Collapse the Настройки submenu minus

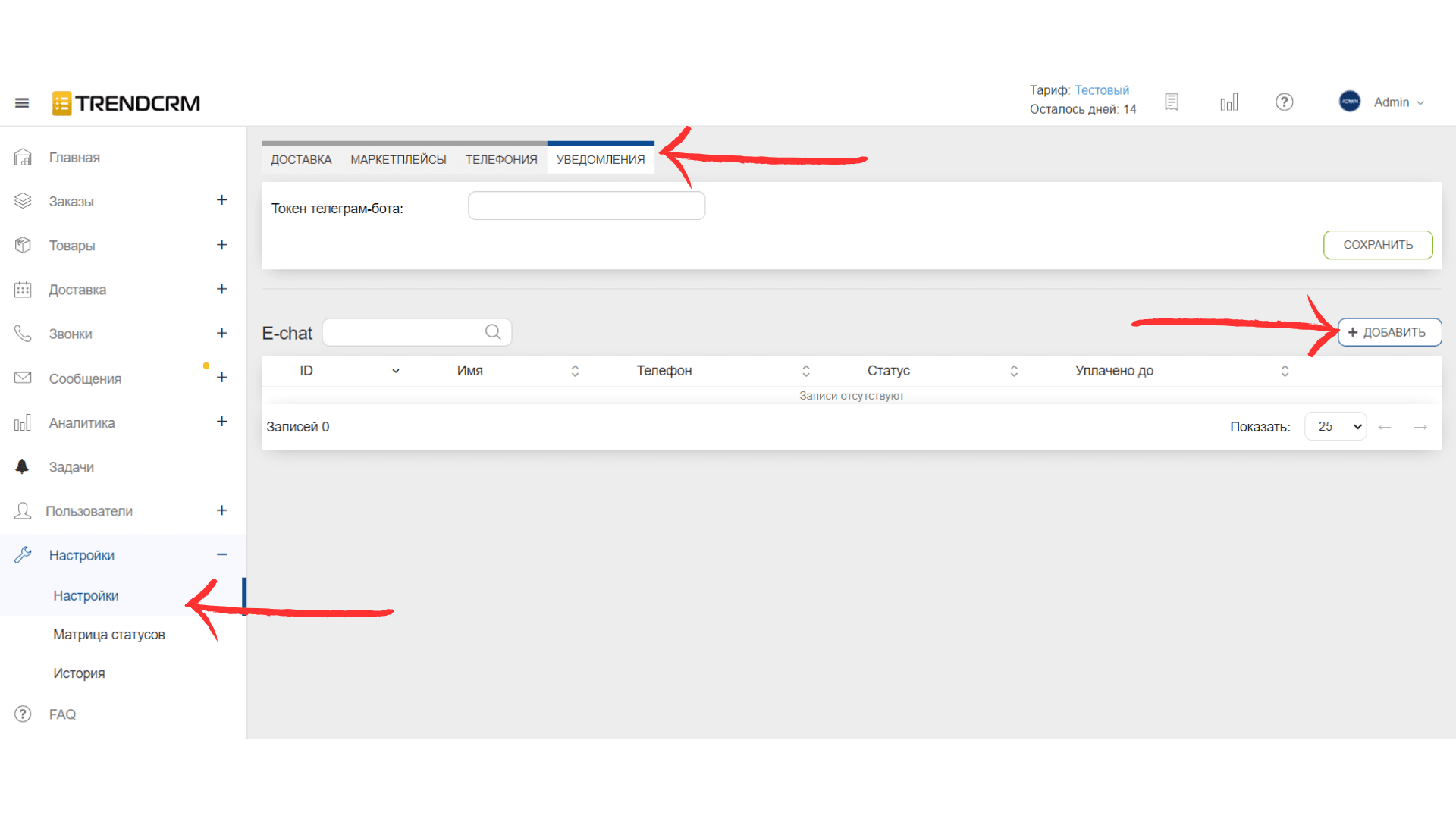click(x=221, y=554)
